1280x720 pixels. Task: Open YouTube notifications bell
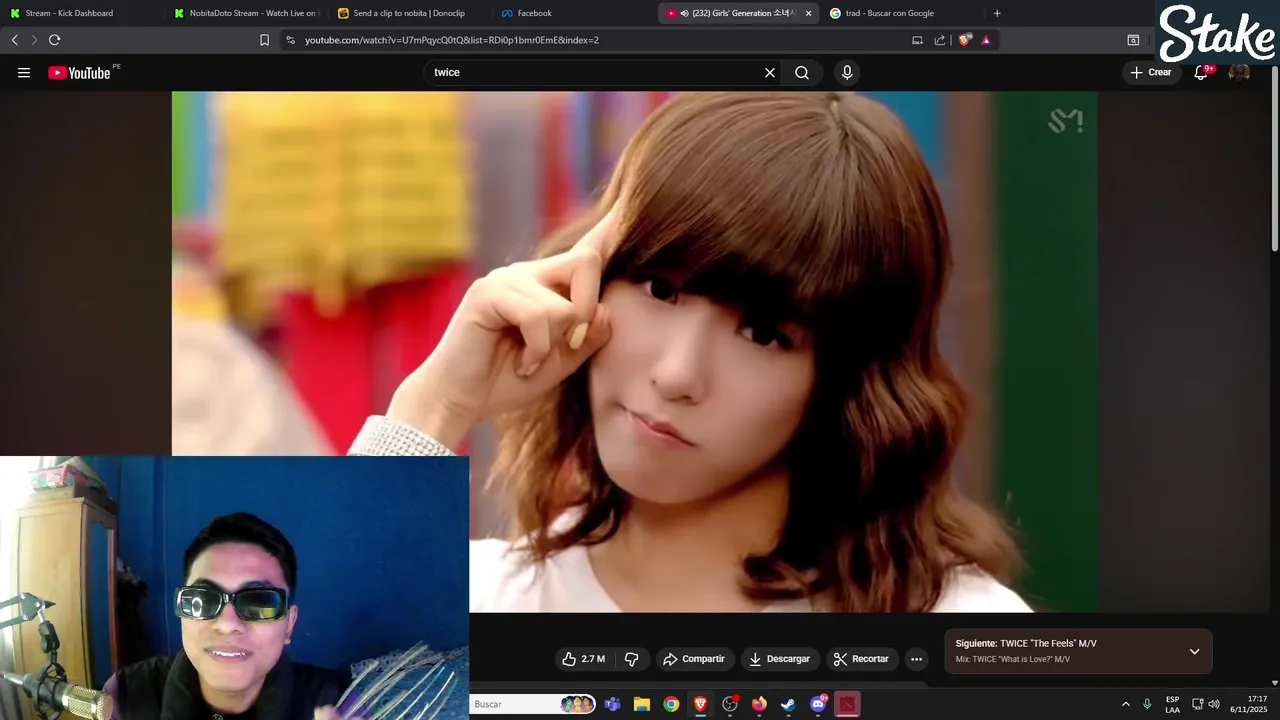1201,72
